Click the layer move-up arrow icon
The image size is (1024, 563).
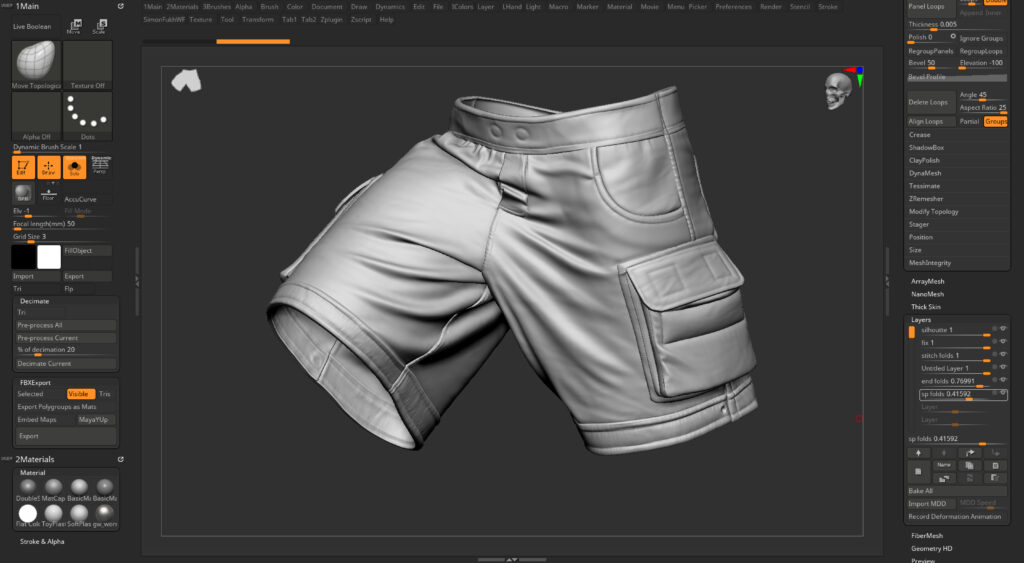click(918, 453)
